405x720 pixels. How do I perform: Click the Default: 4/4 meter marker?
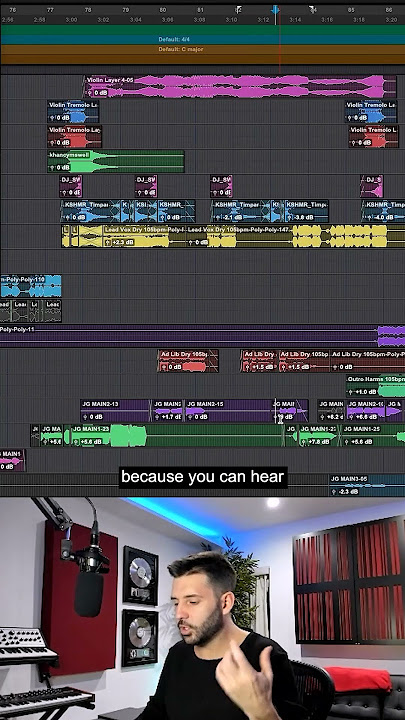[175, 39]
